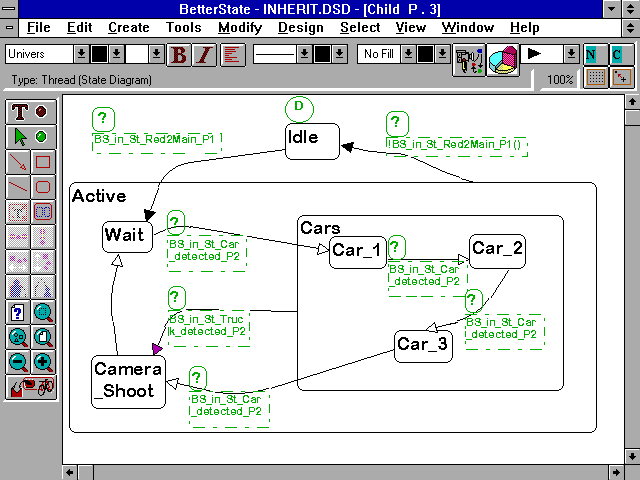Click the zoom out magnifier tool
The height and width of the screenshot is (480, 640).
point(20,362)
